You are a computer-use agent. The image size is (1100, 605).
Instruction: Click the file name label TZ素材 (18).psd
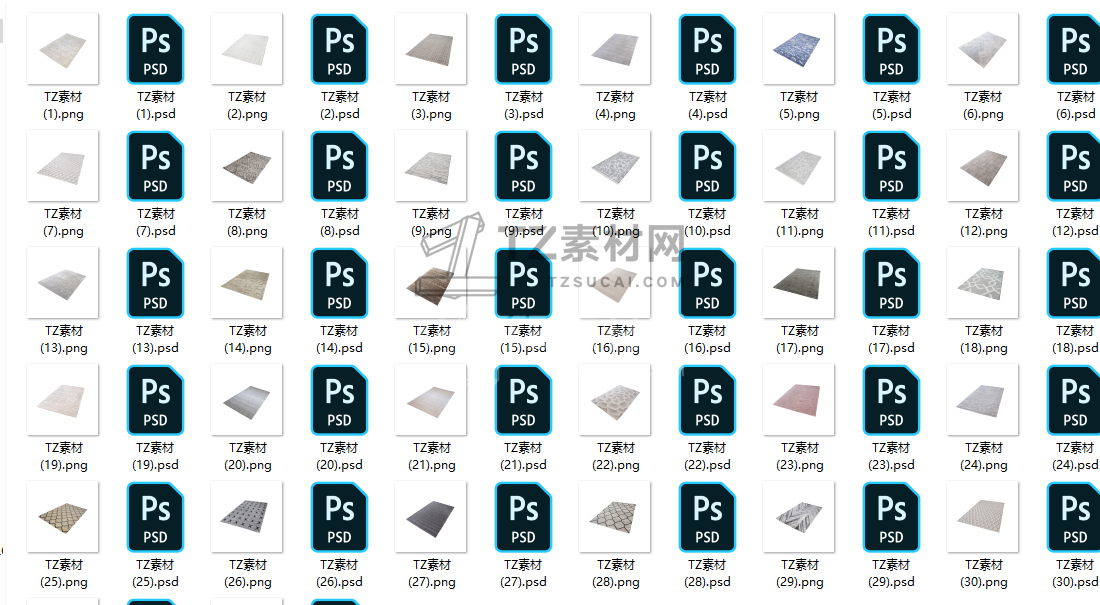(1075, 340)
